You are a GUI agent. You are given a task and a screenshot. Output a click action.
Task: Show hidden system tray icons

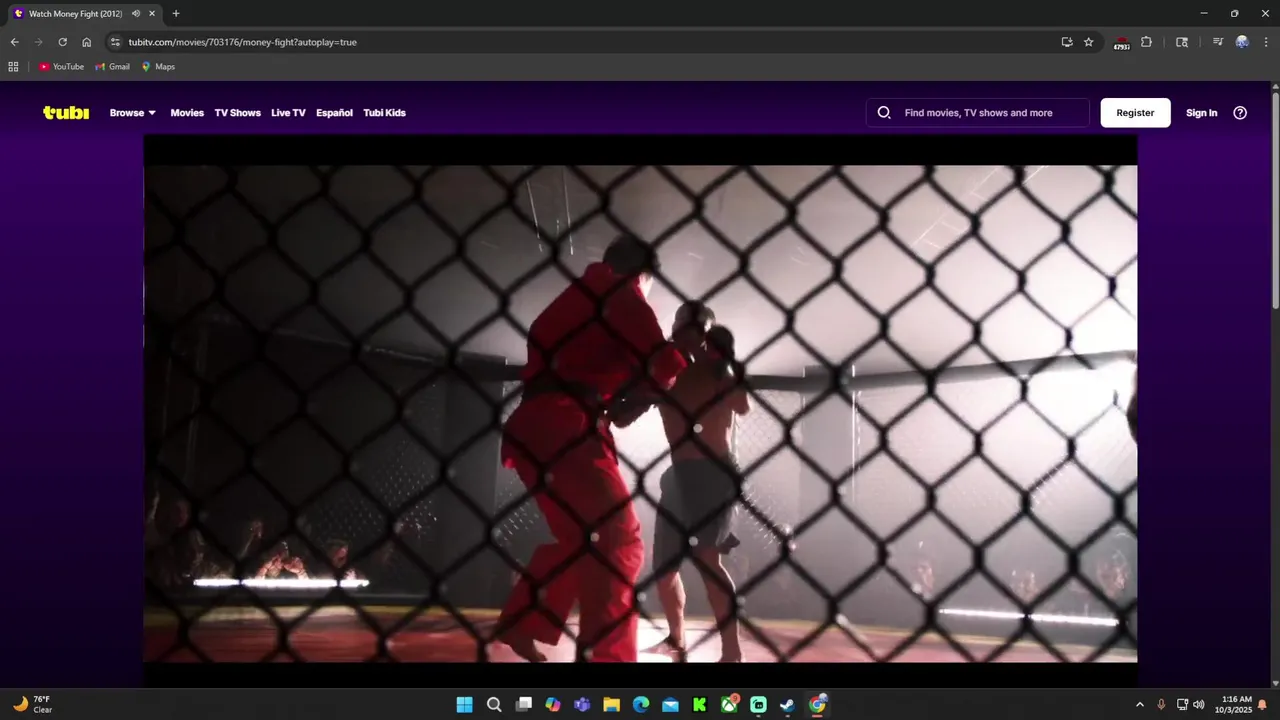(1139, 704)
